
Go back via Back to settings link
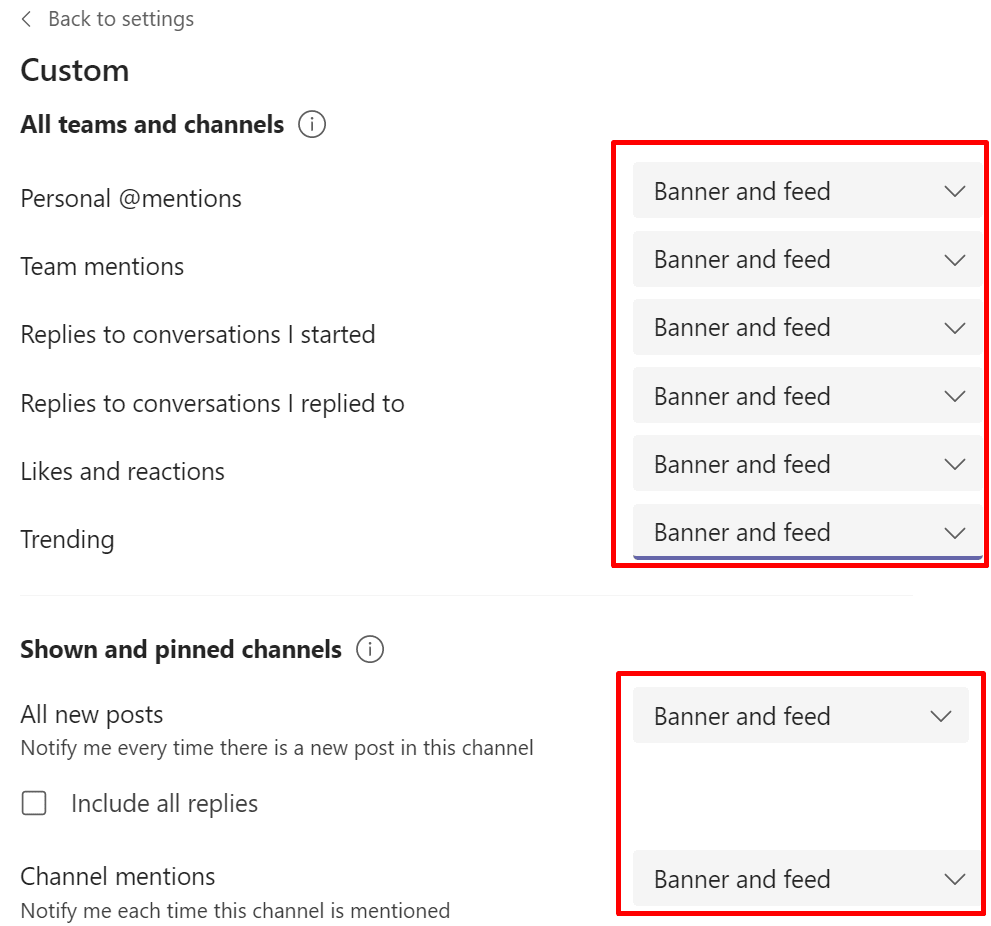pyautogui.click(x=121, y=19)
